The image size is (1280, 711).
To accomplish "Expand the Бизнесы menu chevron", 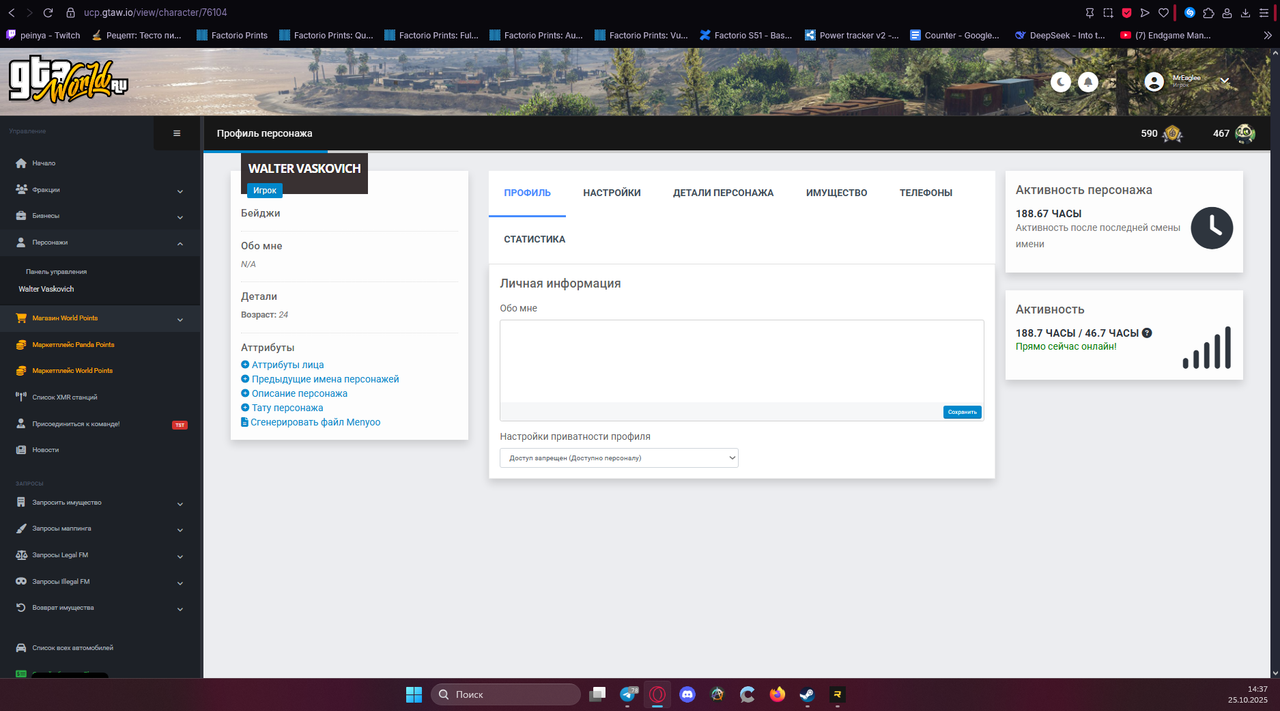I will 180,217.
